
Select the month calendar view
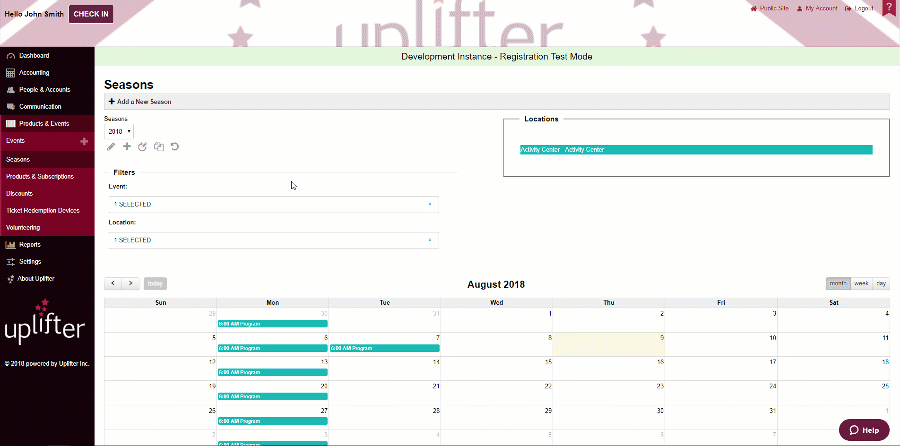[x=838, y=284]
